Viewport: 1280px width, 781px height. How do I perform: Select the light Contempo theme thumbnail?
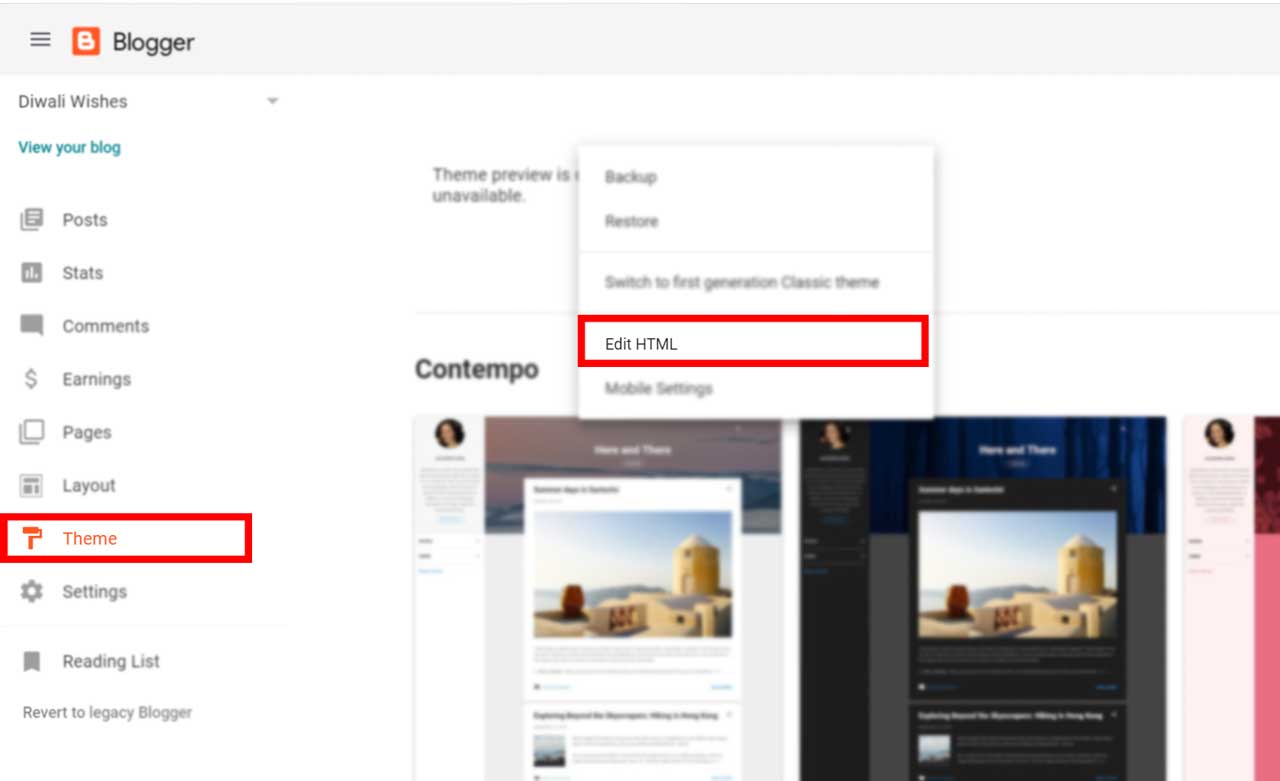598,598
